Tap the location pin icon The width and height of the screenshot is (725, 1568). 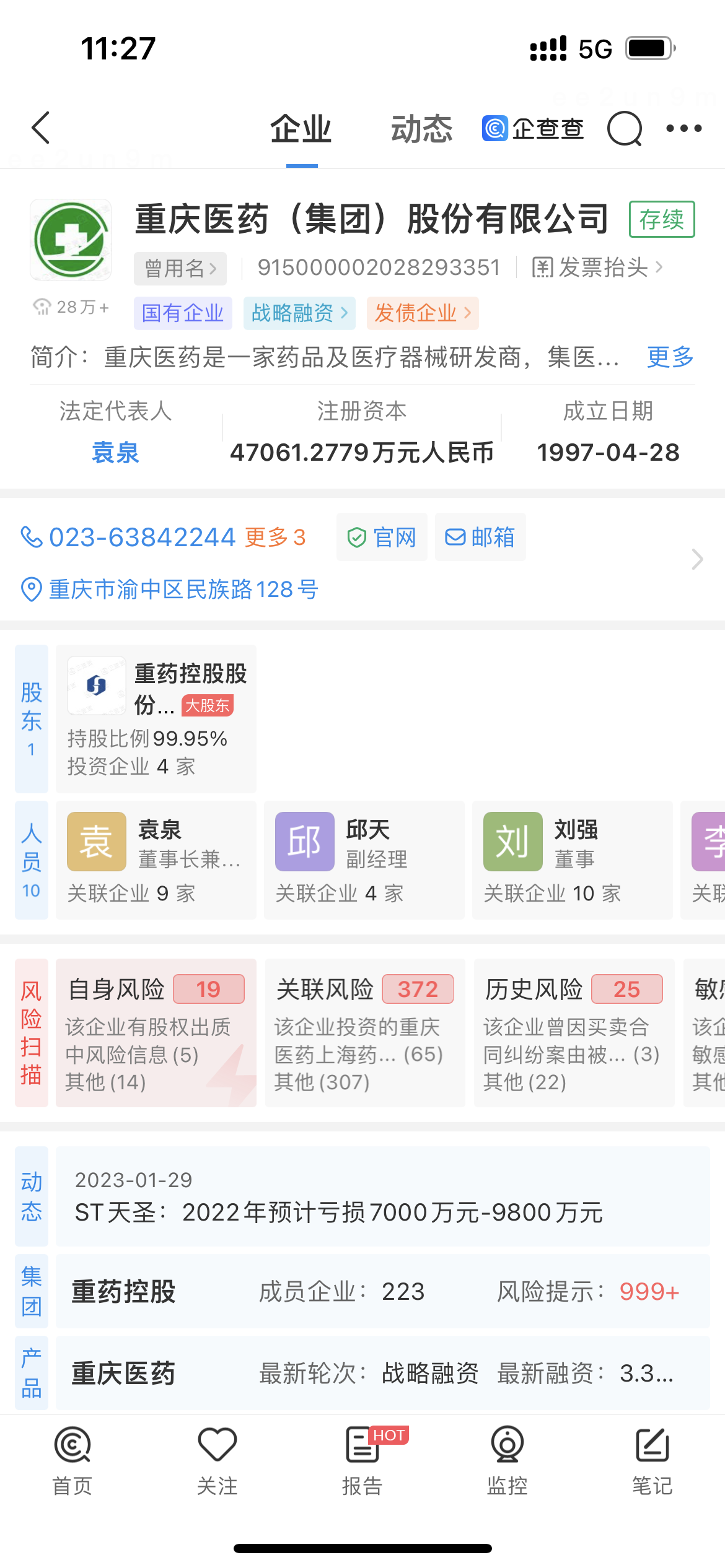point(31,589)
